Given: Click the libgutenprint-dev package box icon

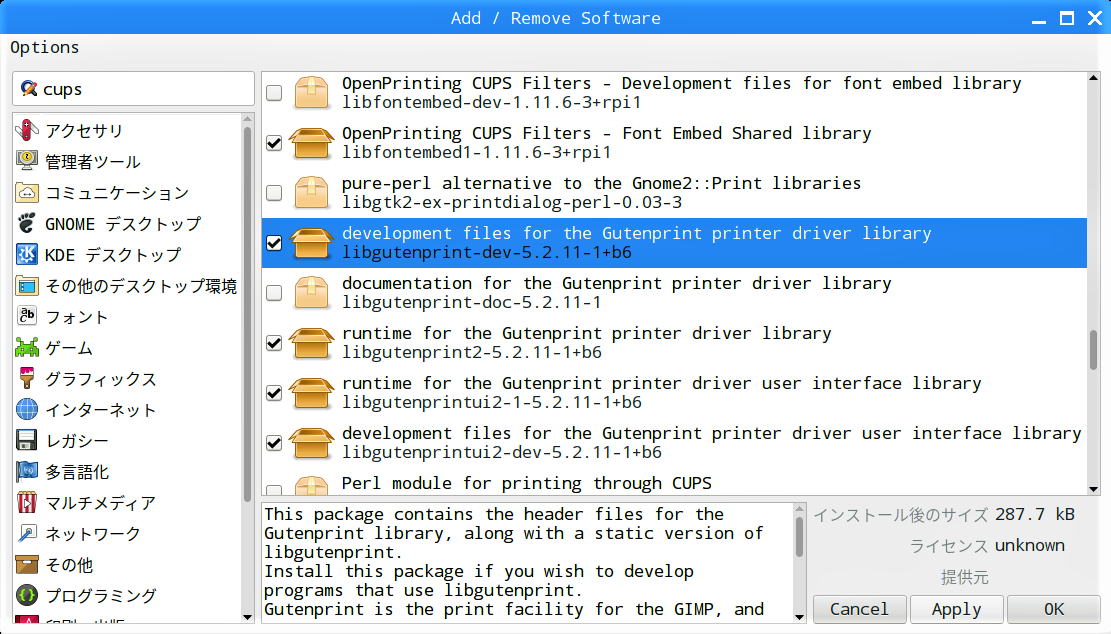Looking at the screenshot, I should click(312, 243).
